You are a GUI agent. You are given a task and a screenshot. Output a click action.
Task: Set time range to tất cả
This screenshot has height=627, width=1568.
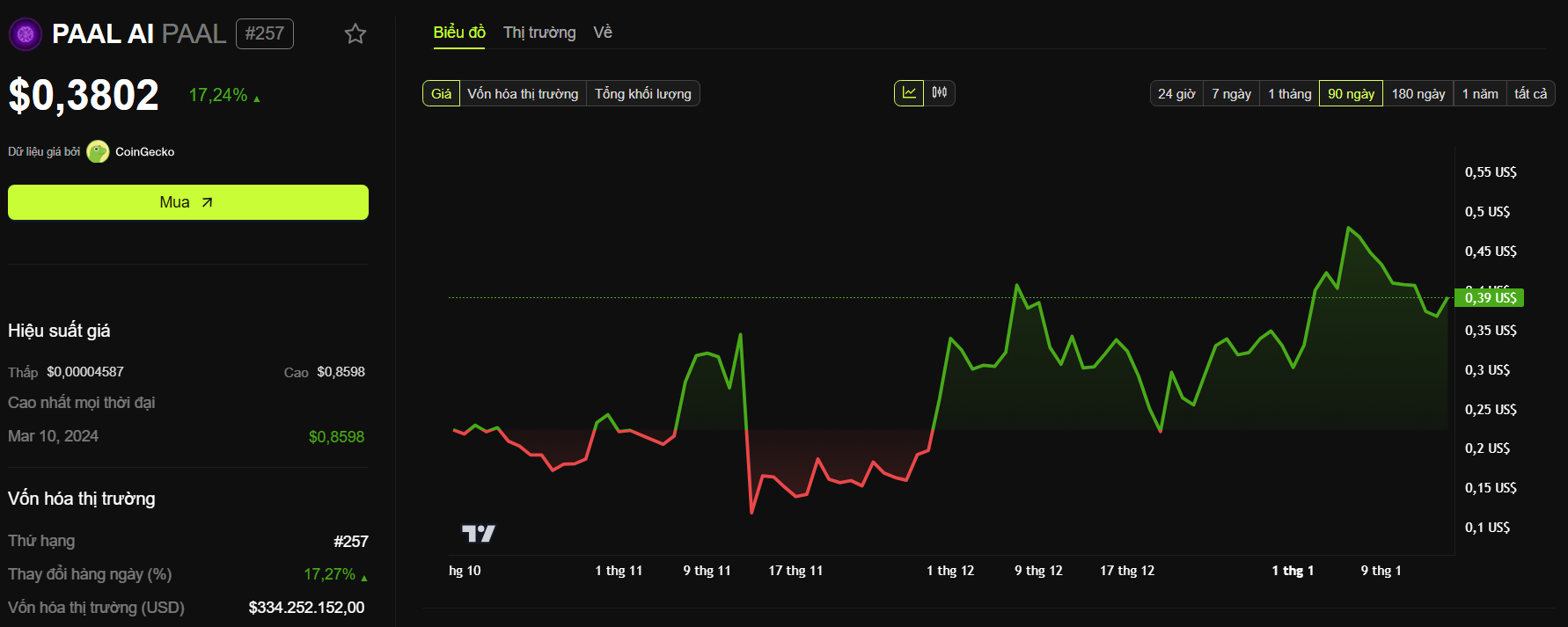point(1531,94)
